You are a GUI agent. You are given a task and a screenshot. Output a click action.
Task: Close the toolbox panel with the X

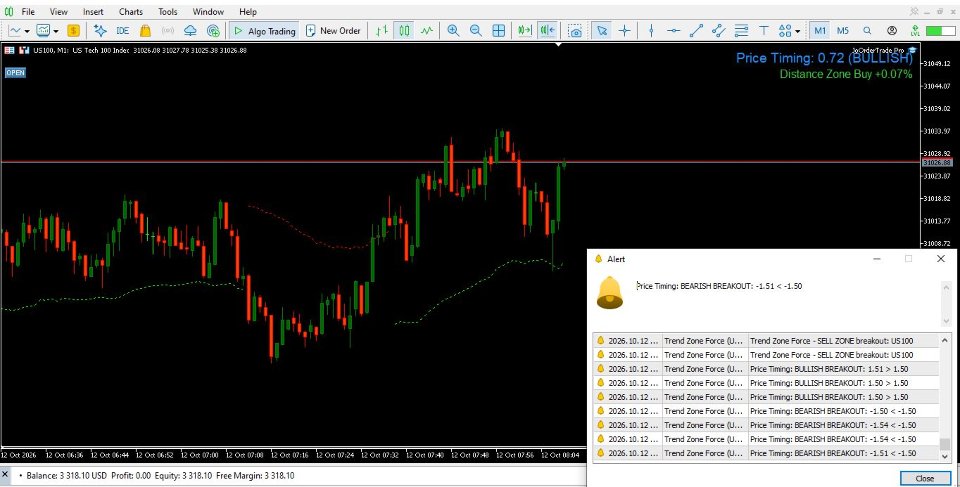coord(5,475)
